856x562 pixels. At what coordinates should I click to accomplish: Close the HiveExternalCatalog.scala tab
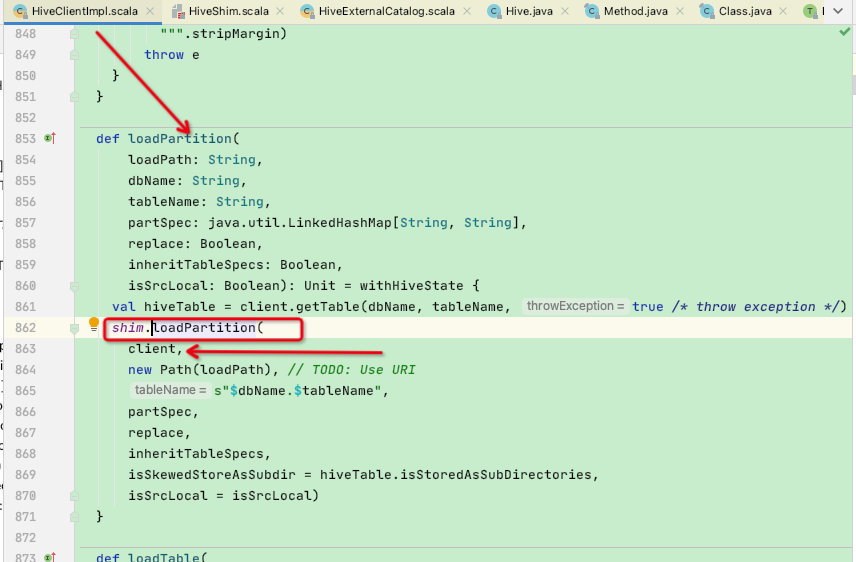point(467,11)
